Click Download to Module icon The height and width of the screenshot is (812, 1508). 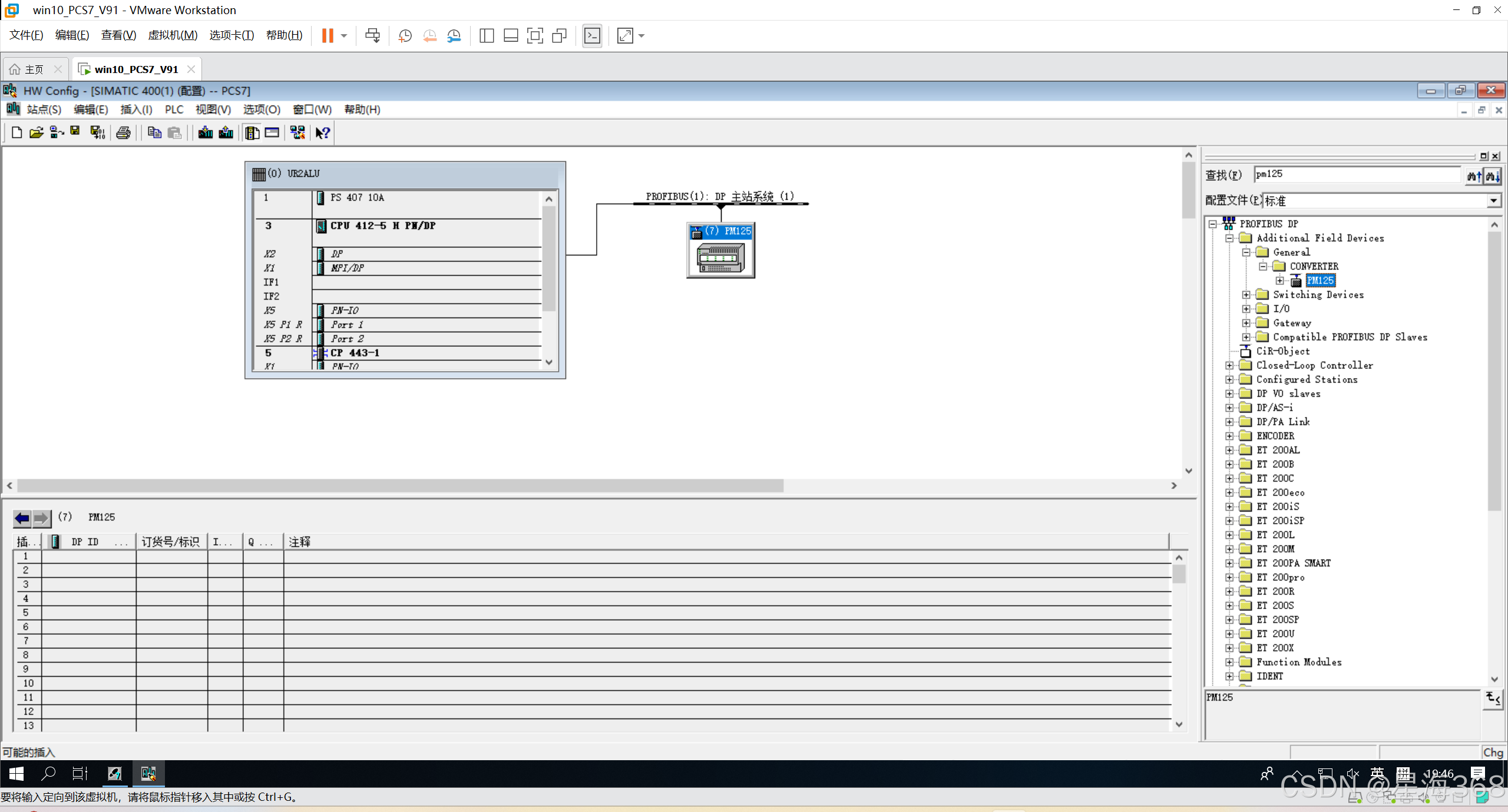click(205, 132)
